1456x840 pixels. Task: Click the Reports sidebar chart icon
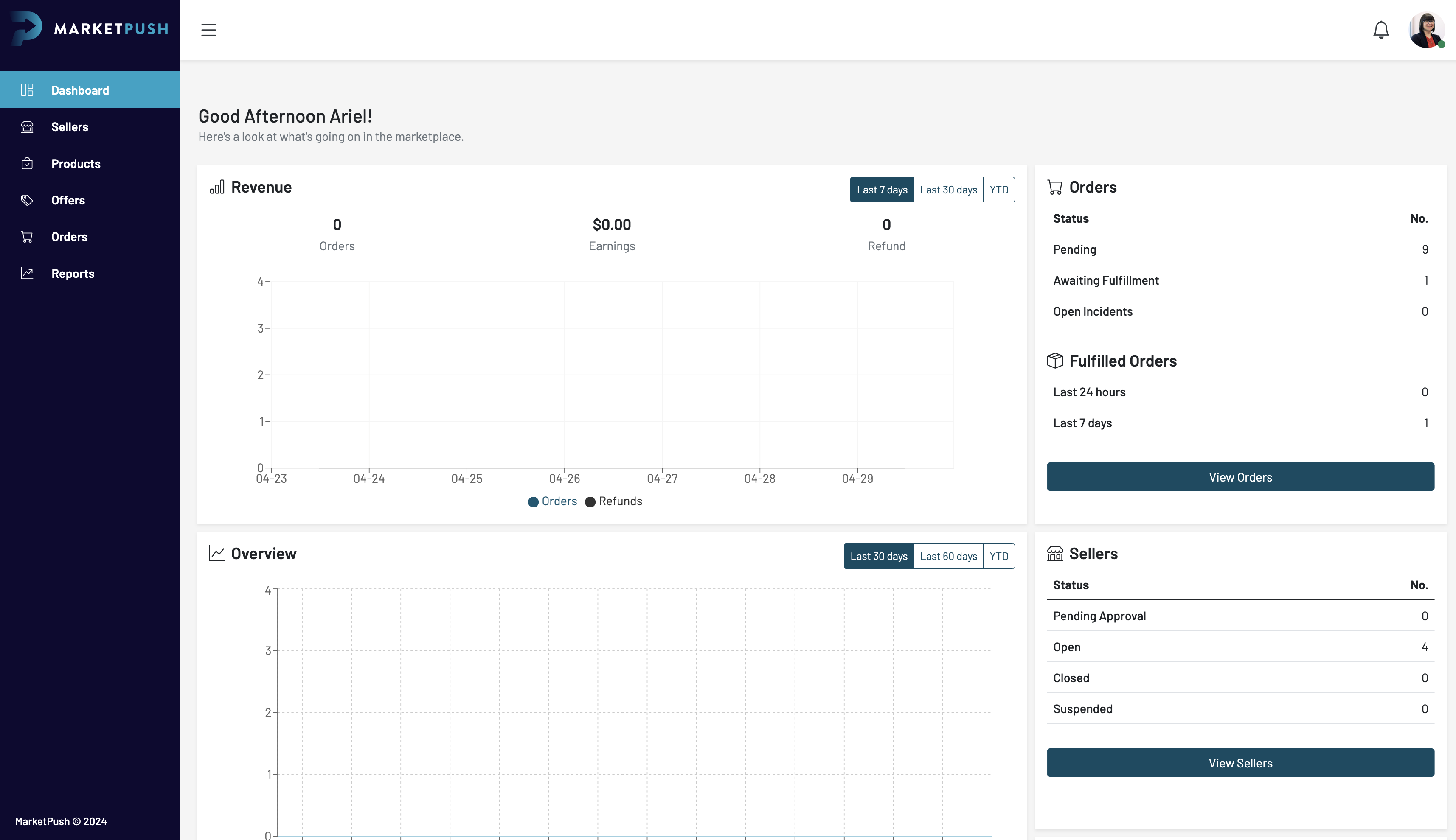click(27, 274)
